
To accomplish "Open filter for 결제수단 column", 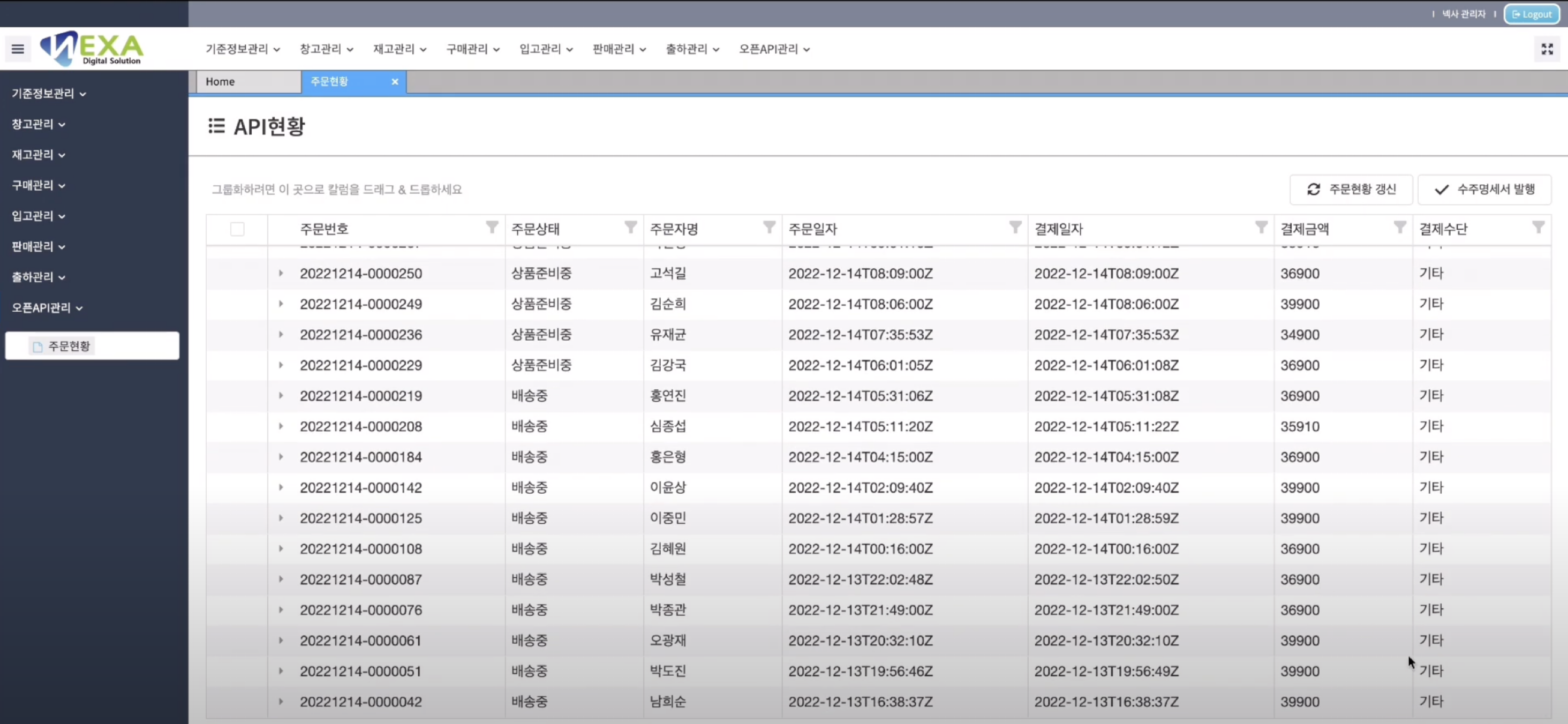I will pyautogui.click(x=1538, y=228).
